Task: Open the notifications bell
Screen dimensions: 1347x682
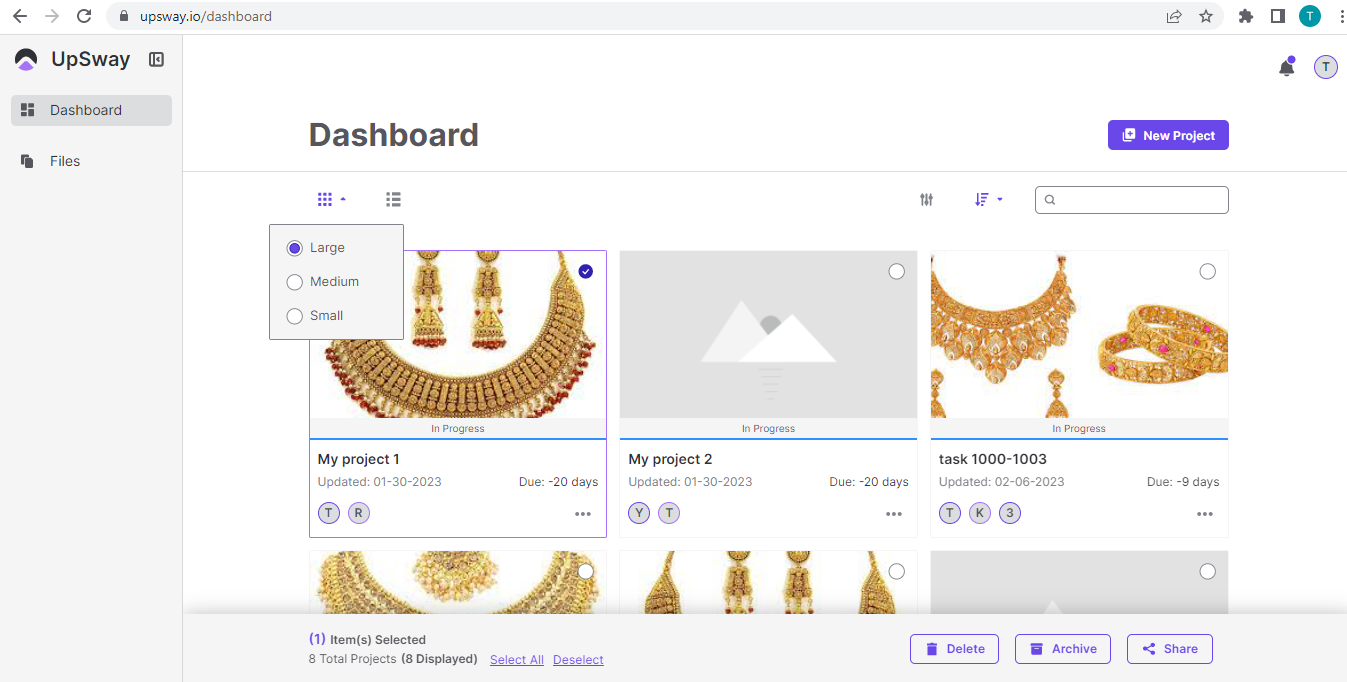Action: pos(1287,68)
